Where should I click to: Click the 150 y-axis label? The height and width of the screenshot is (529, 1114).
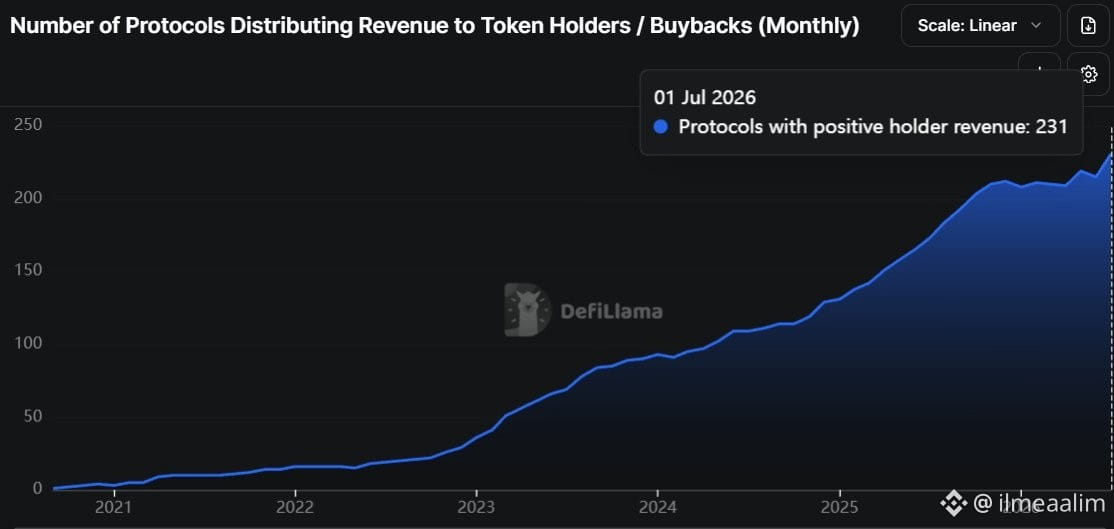pyautogui.click(x=28, y=271)
